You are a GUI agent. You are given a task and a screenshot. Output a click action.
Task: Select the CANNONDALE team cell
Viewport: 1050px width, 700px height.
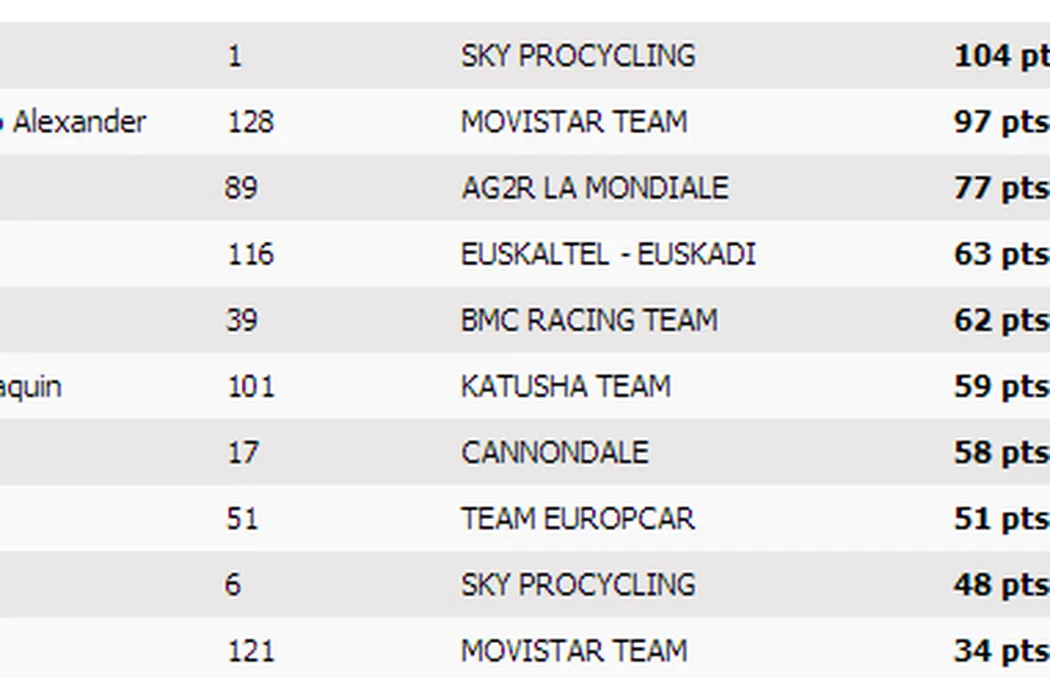click(554, 452)
